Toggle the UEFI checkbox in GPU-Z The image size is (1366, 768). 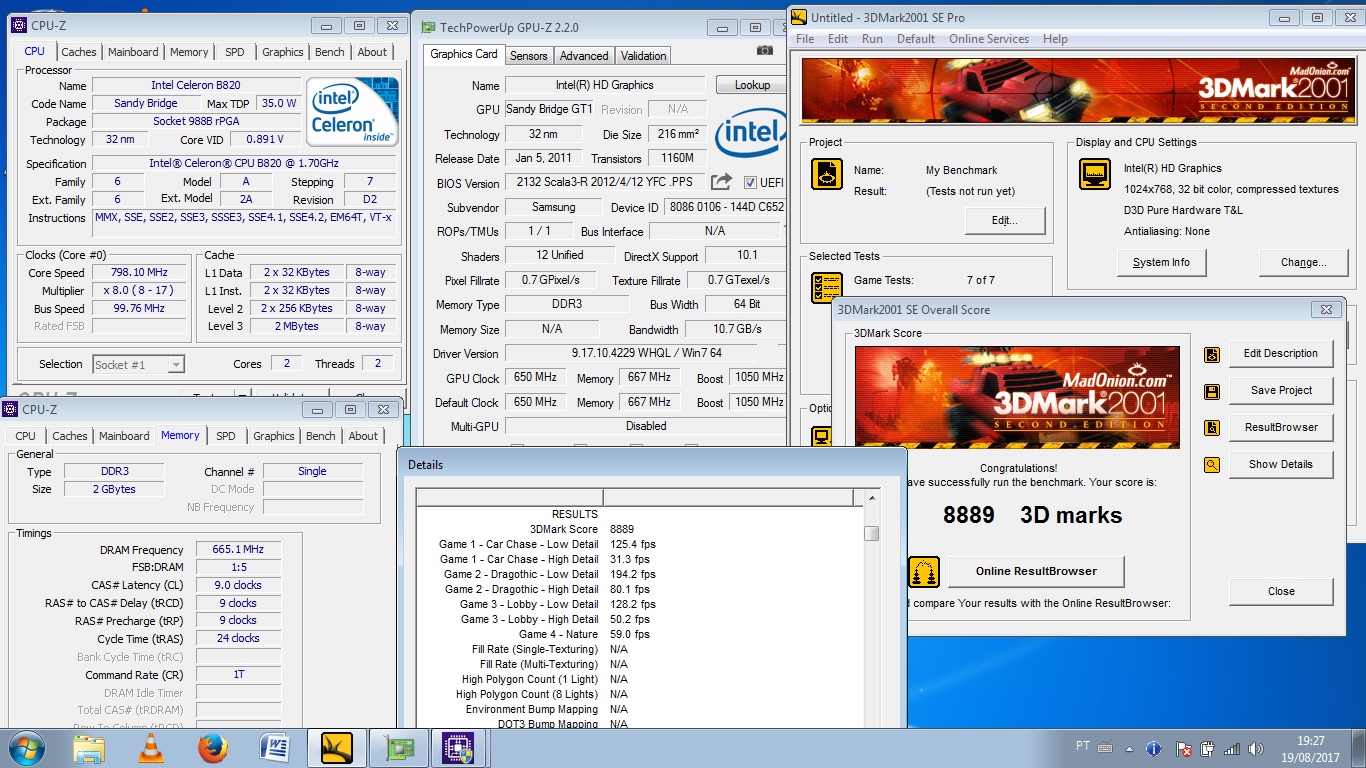750,182
